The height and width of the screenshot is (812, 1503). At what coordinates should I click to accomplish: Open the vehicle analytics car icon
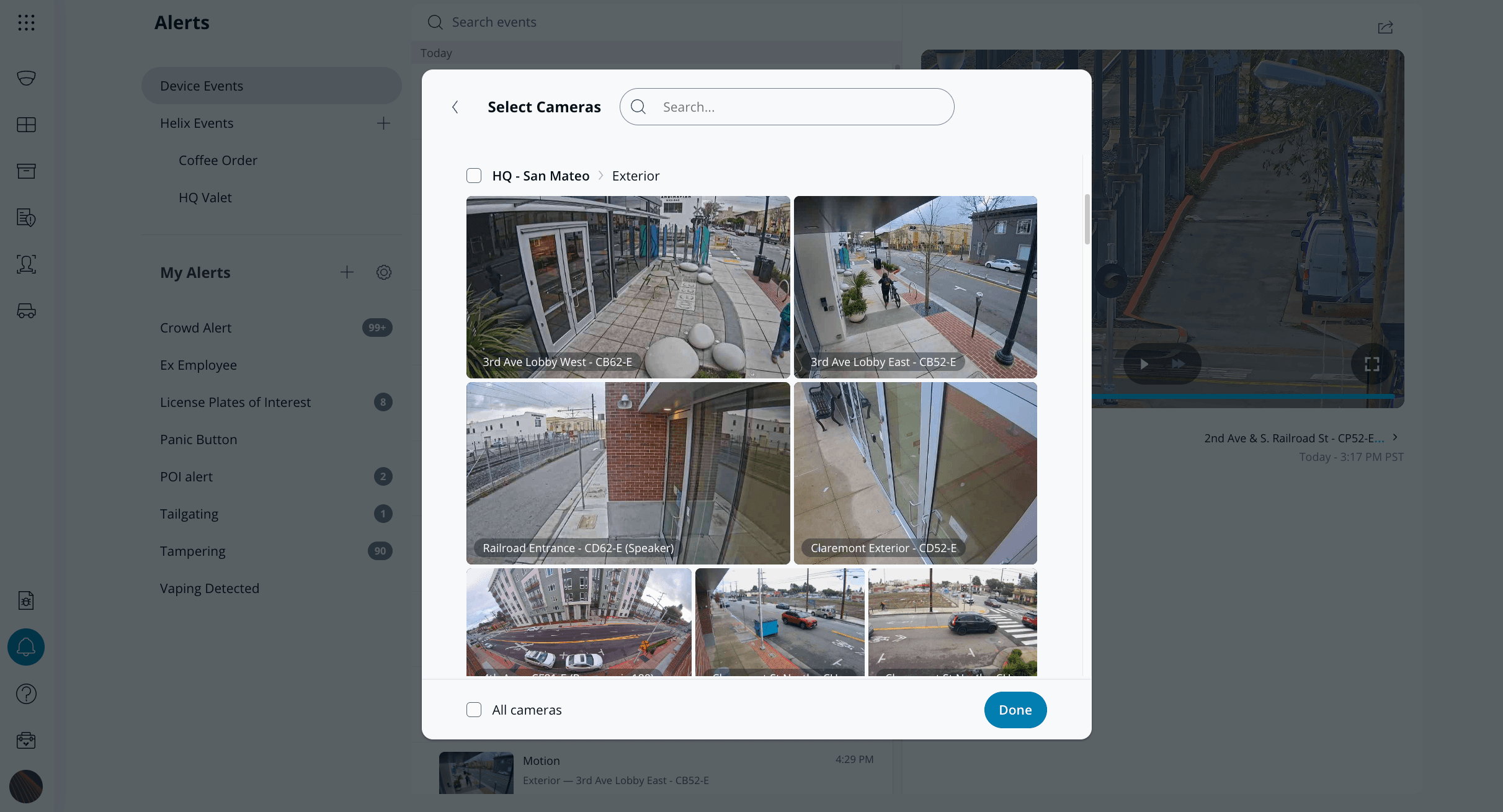[x=26, y=311]
